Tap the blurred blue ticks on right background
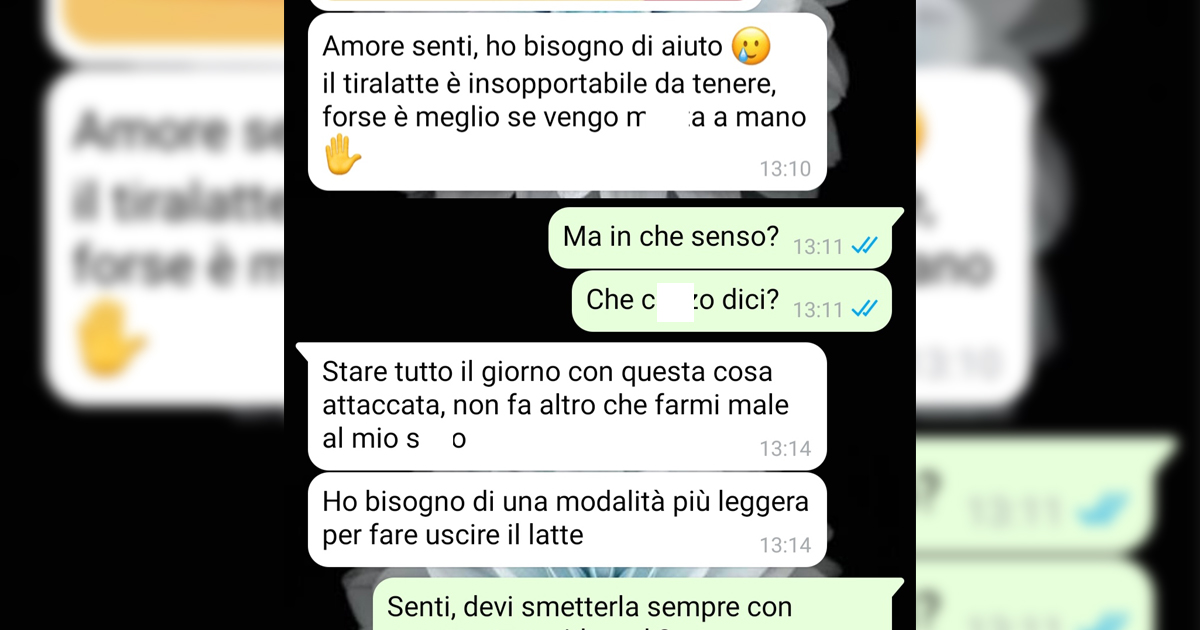1200x630 pixels. tap(1111, 512)
